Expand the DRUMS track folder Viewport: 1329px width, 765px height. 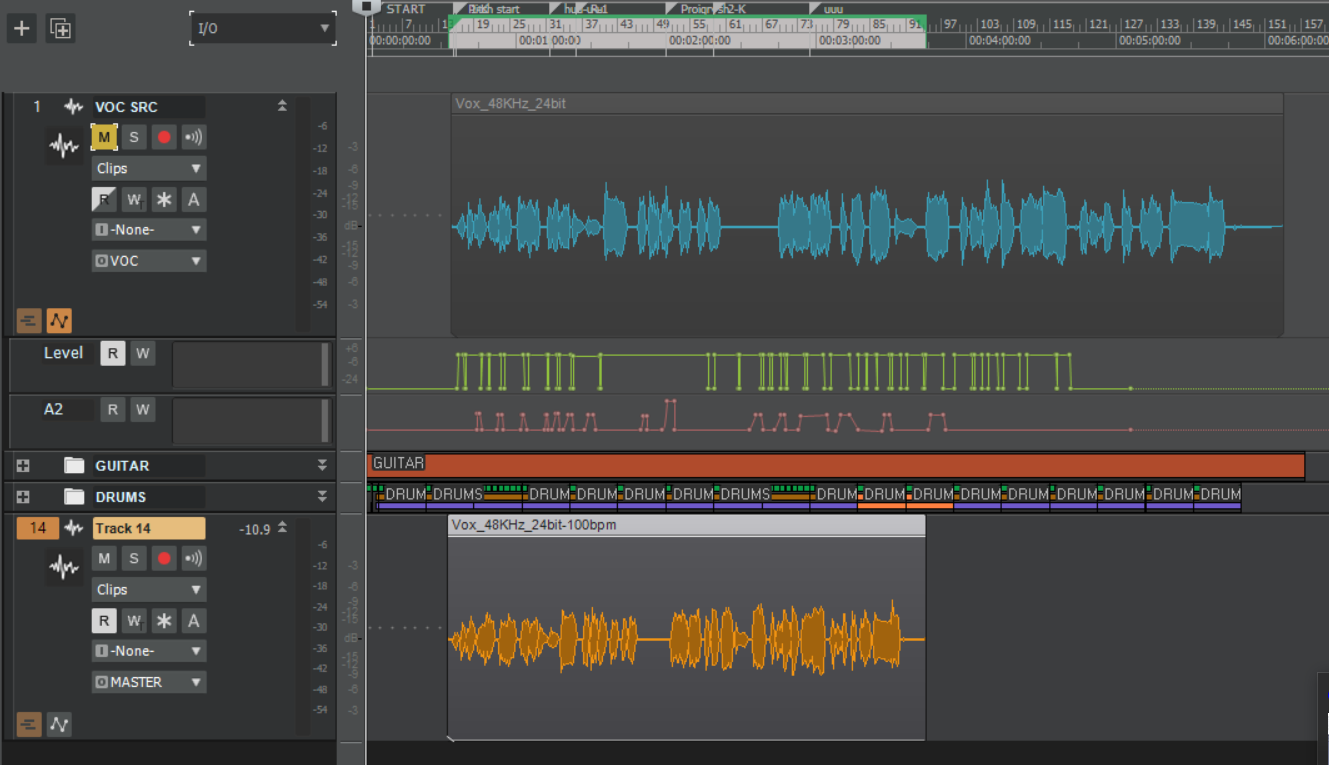click(x=23, y=497)
